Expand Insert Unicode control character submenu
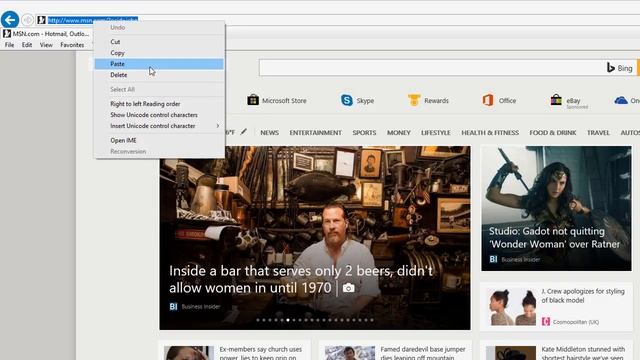 point(159,126)
